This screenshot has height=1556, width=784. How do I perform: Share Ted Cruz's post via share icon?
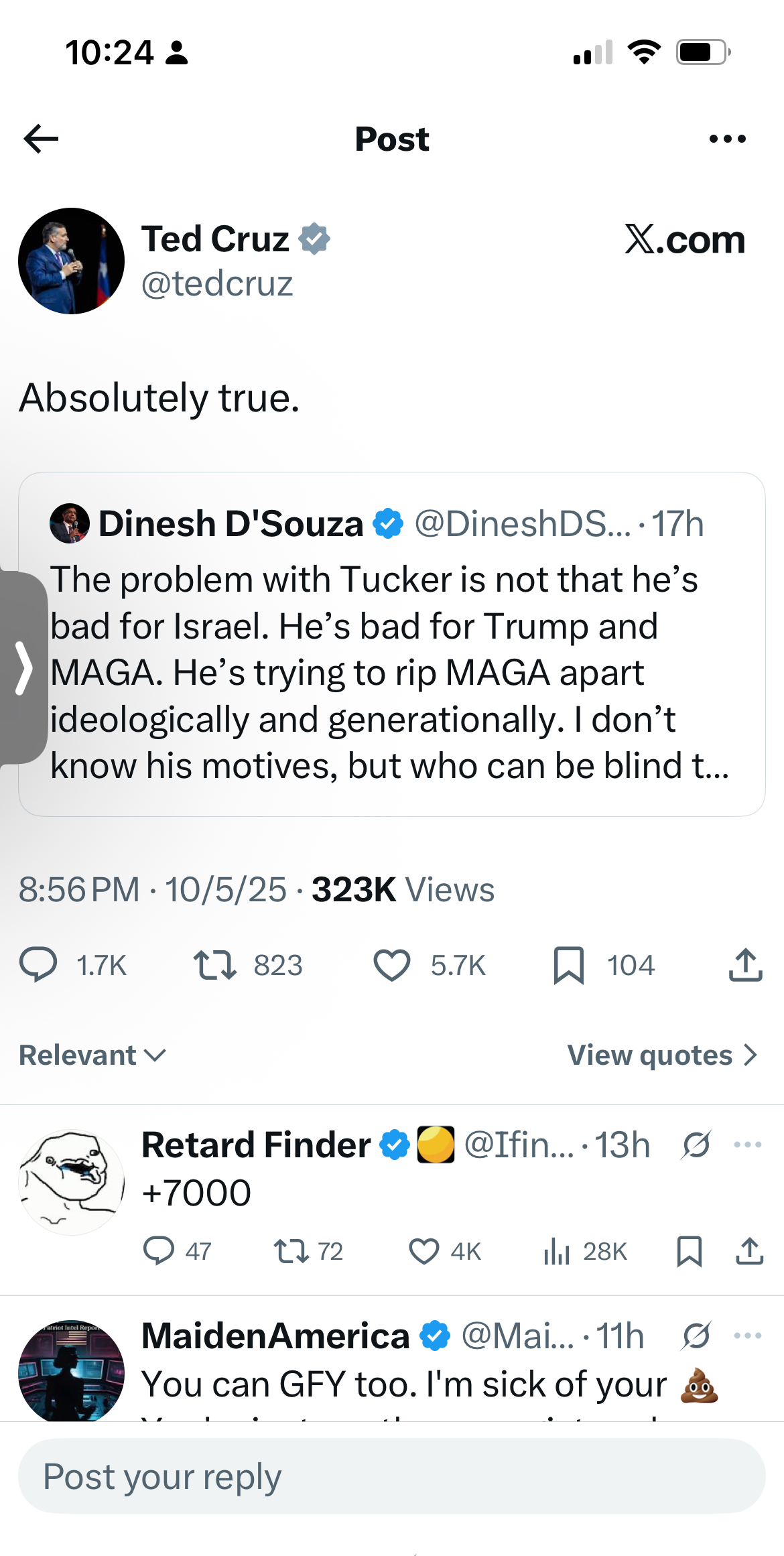click(745, 965)
